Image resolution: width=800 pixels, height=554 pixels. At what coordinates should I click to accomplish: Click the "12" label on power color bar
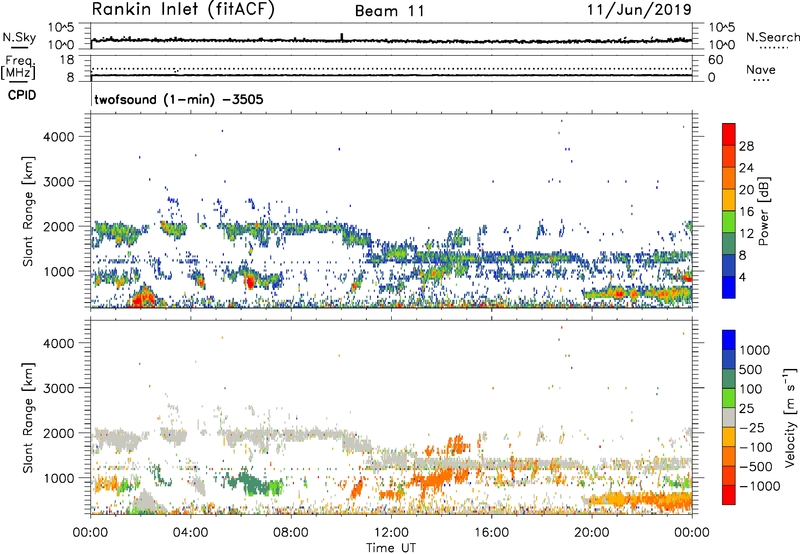(x=746, y=234)
